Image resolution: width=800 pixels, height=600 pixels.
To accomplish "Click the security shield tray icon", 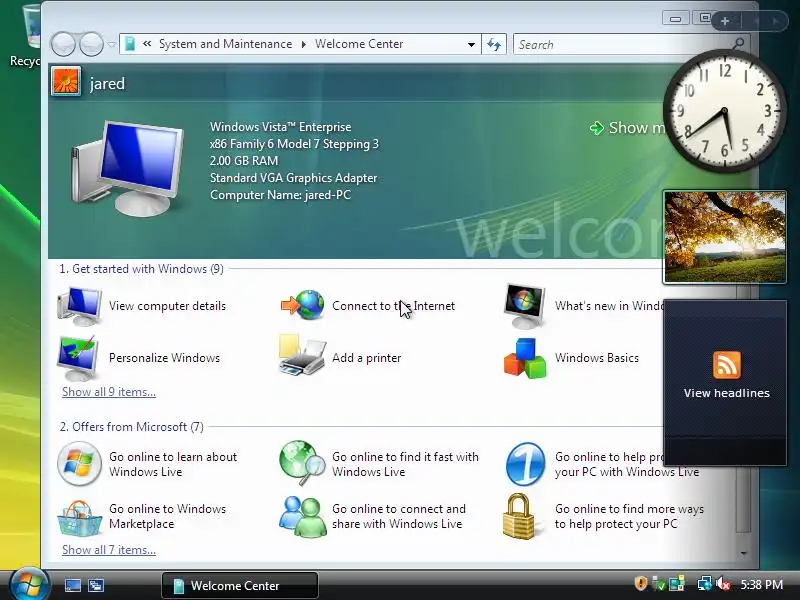I will click(641, 583).
